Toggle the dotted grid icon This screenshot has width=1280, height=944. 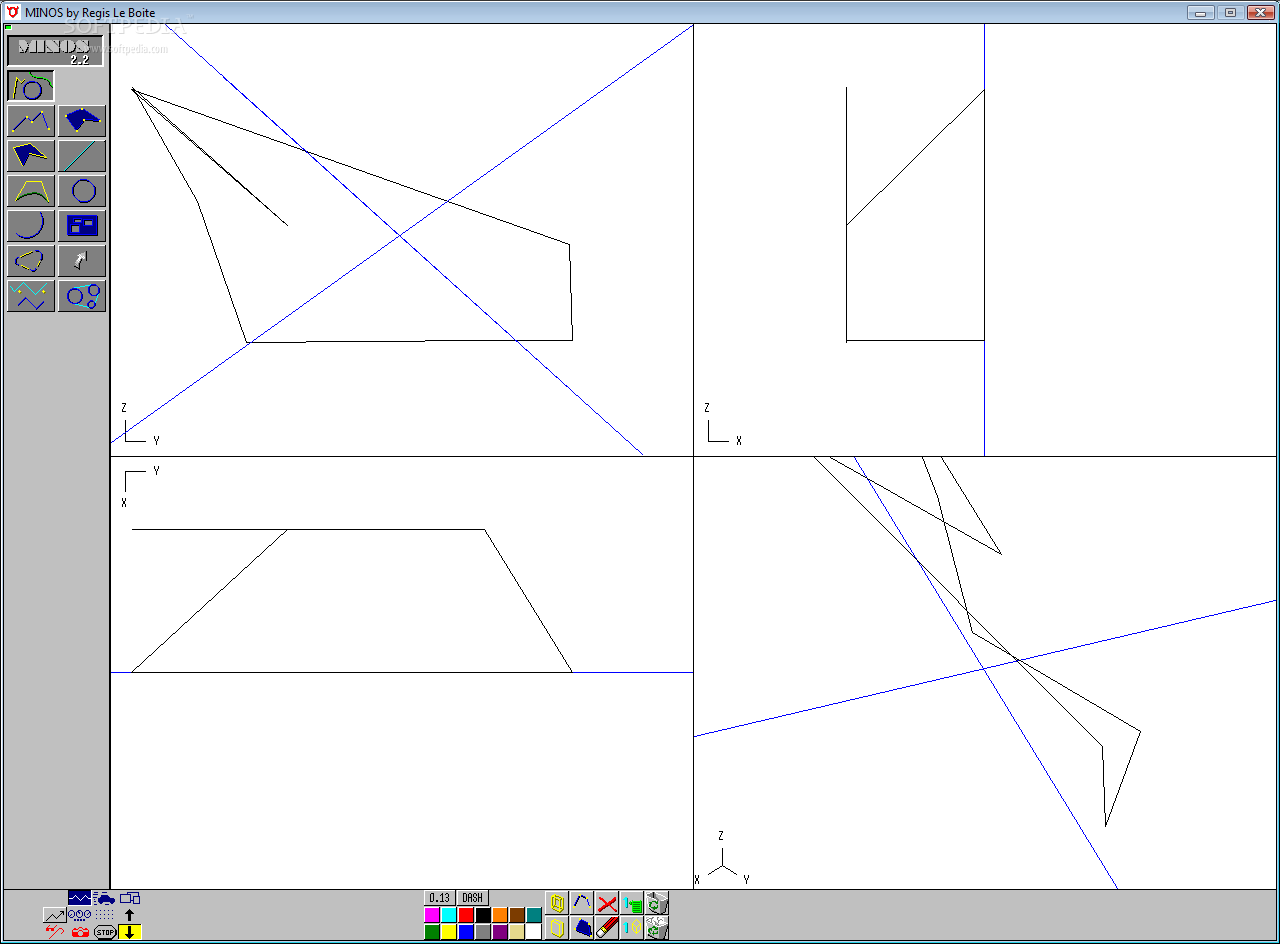pos(105,915)
